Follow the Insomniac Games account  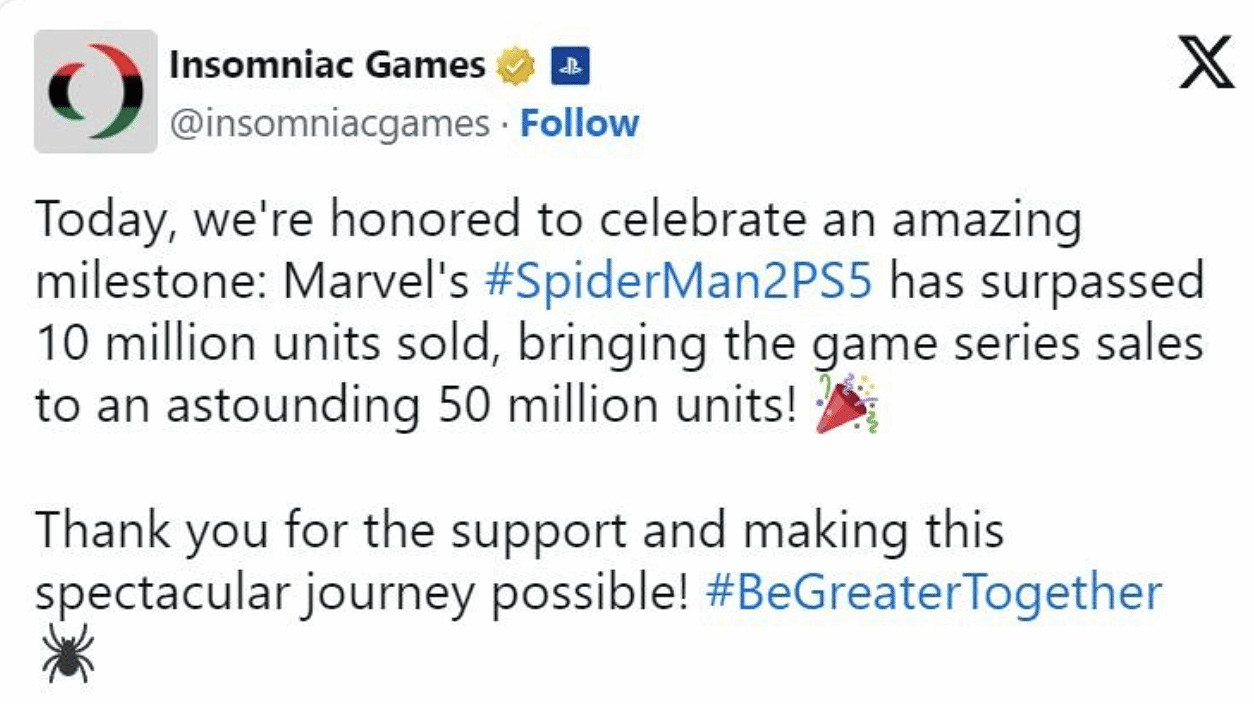tap(580, 123)
